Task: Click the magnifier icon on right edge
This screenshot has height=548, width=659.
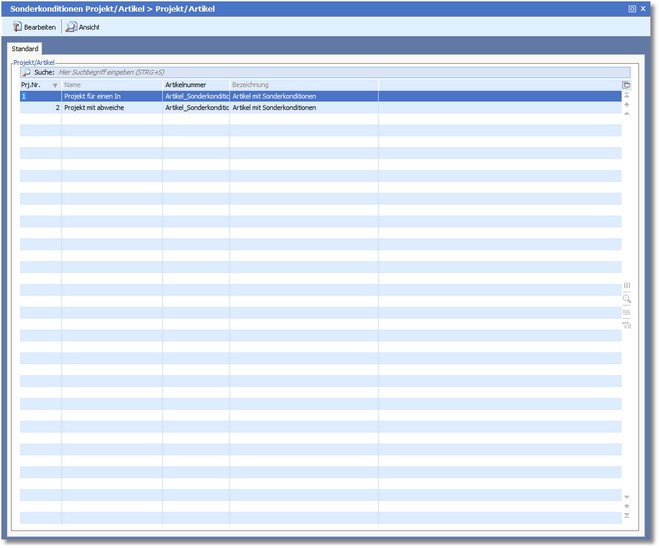Action: [x=626, y=299]
